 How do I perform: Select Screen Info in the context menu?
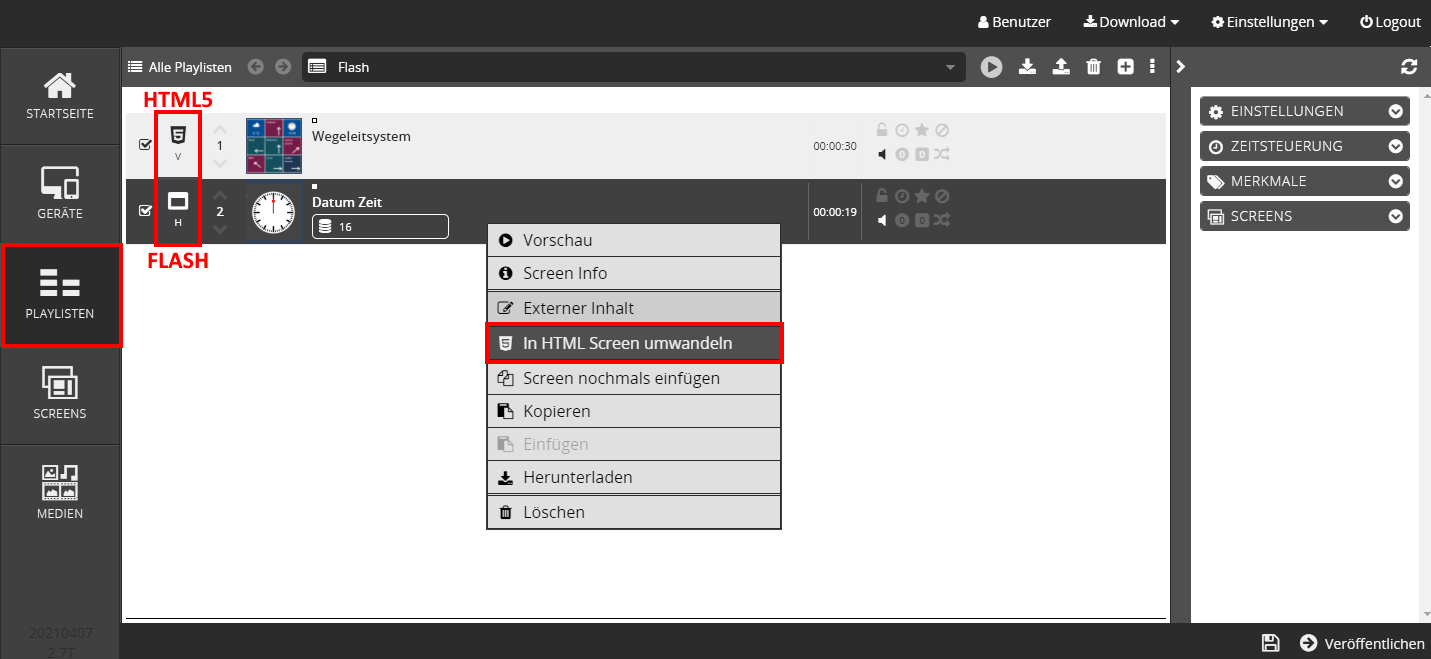pyautogui.click(x=634, y=273)
